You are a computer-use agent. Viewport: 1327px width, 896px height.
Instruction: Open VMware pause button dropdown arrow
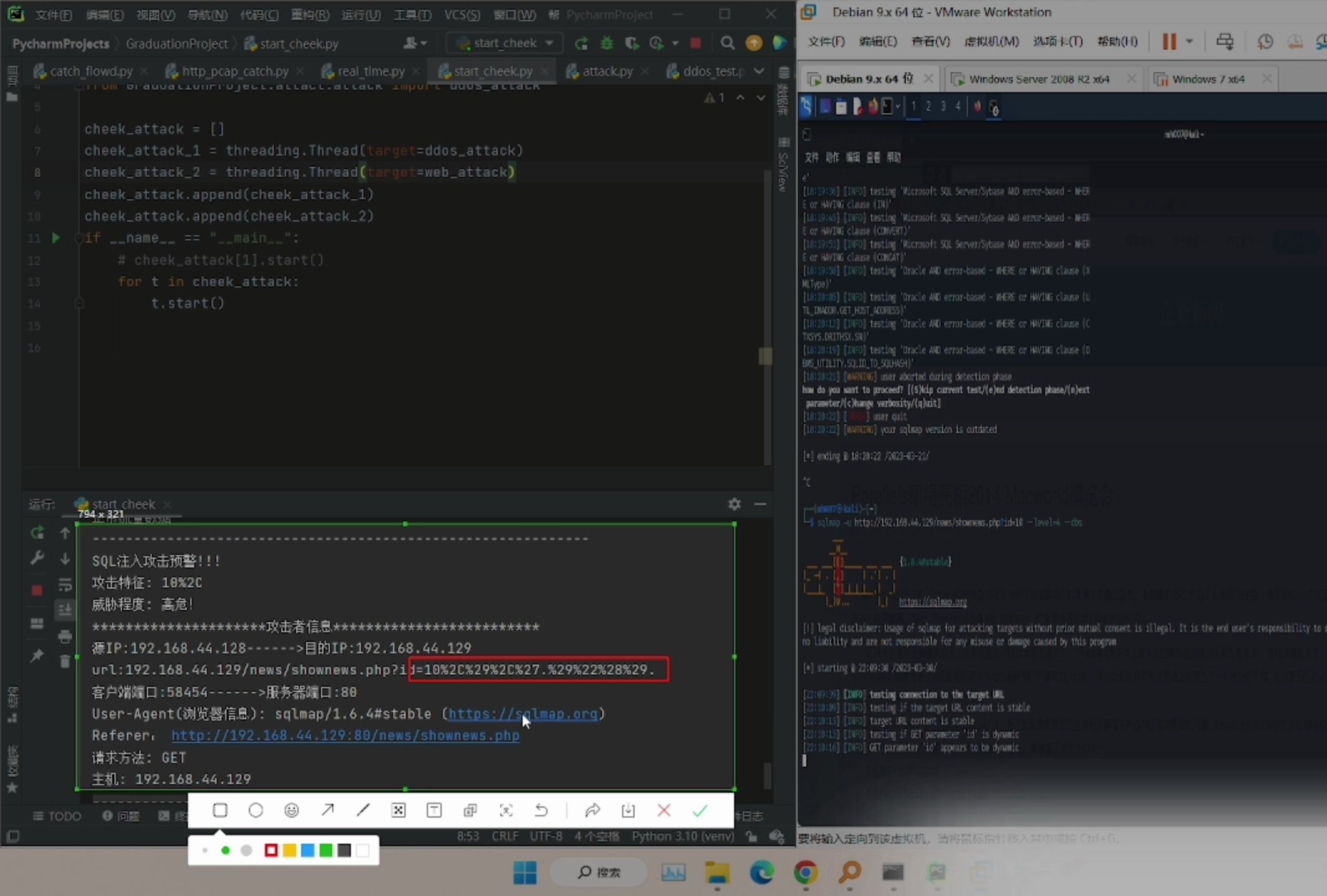point(1189,42)
